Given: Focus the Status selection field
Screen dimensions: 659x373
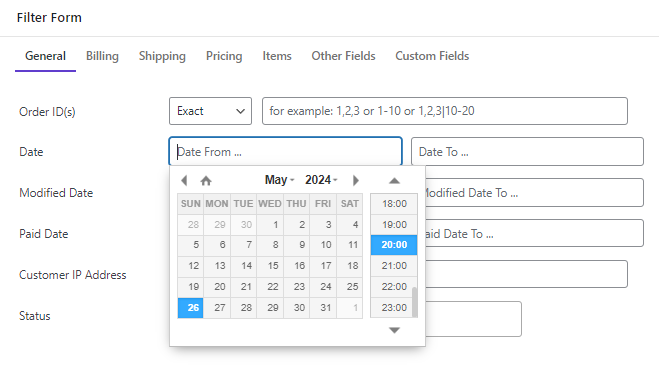Looking at the screenshot, I should click(473, 319).
